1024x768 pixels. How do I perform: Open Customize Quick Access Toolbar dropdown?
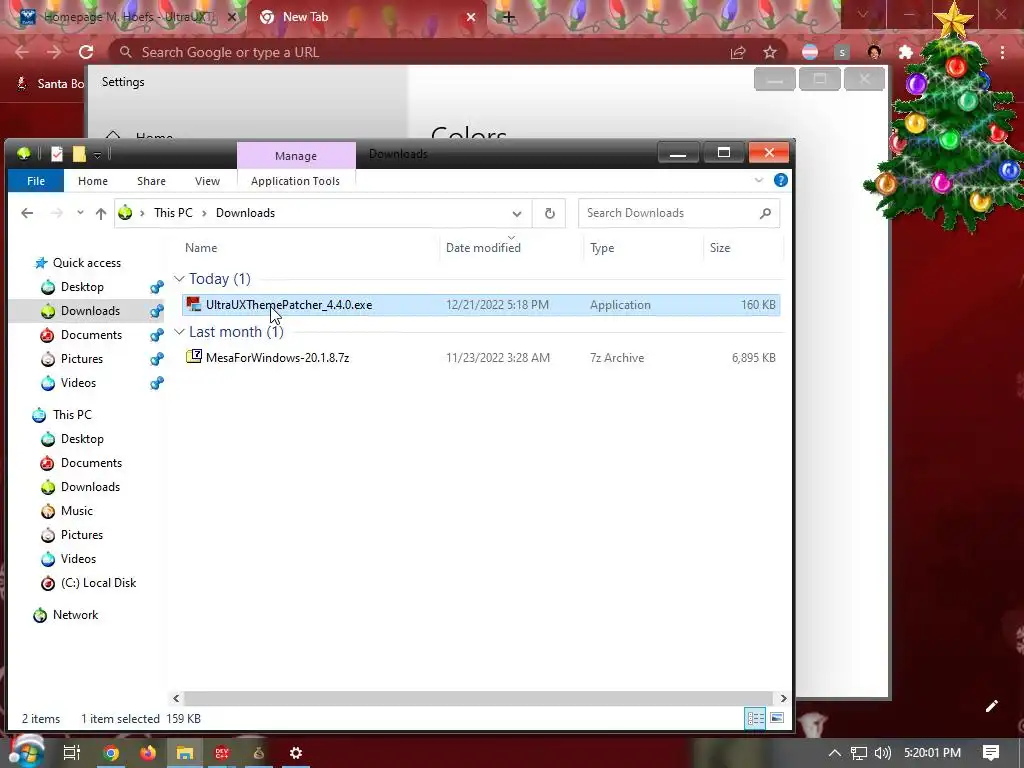pos(97,154)
